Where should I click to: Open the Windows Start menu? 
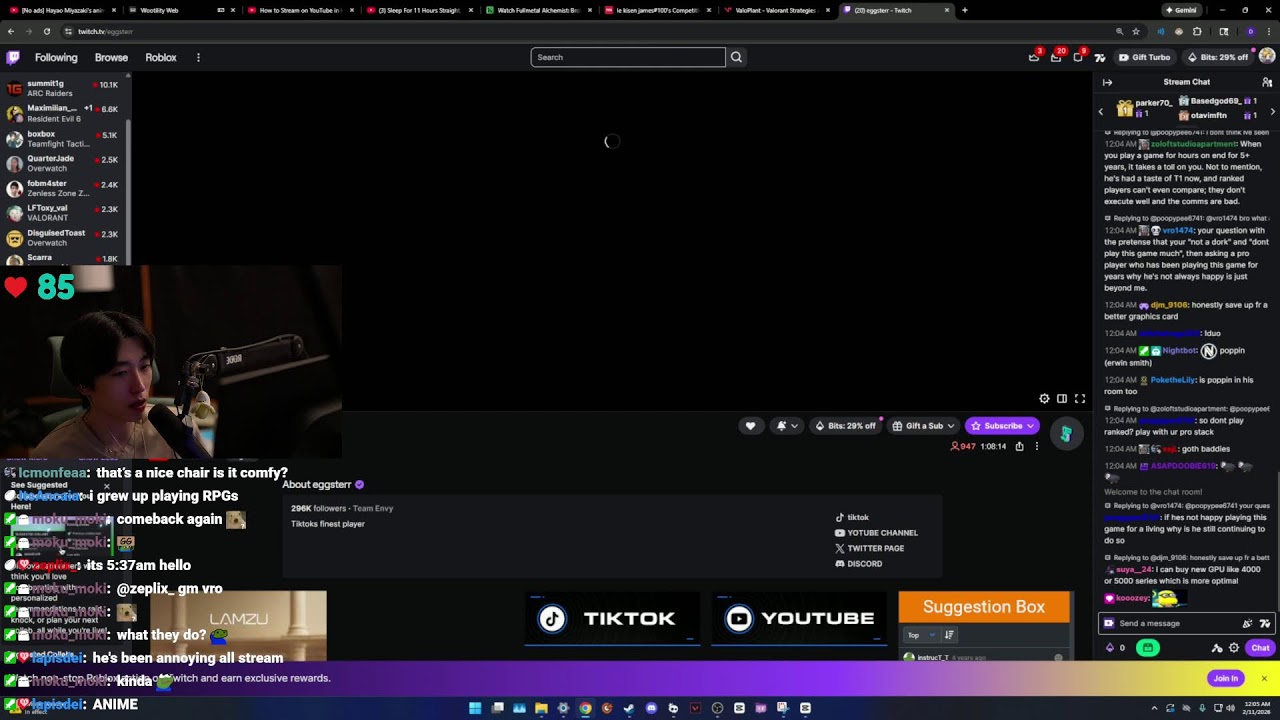[x=475, y=708]
